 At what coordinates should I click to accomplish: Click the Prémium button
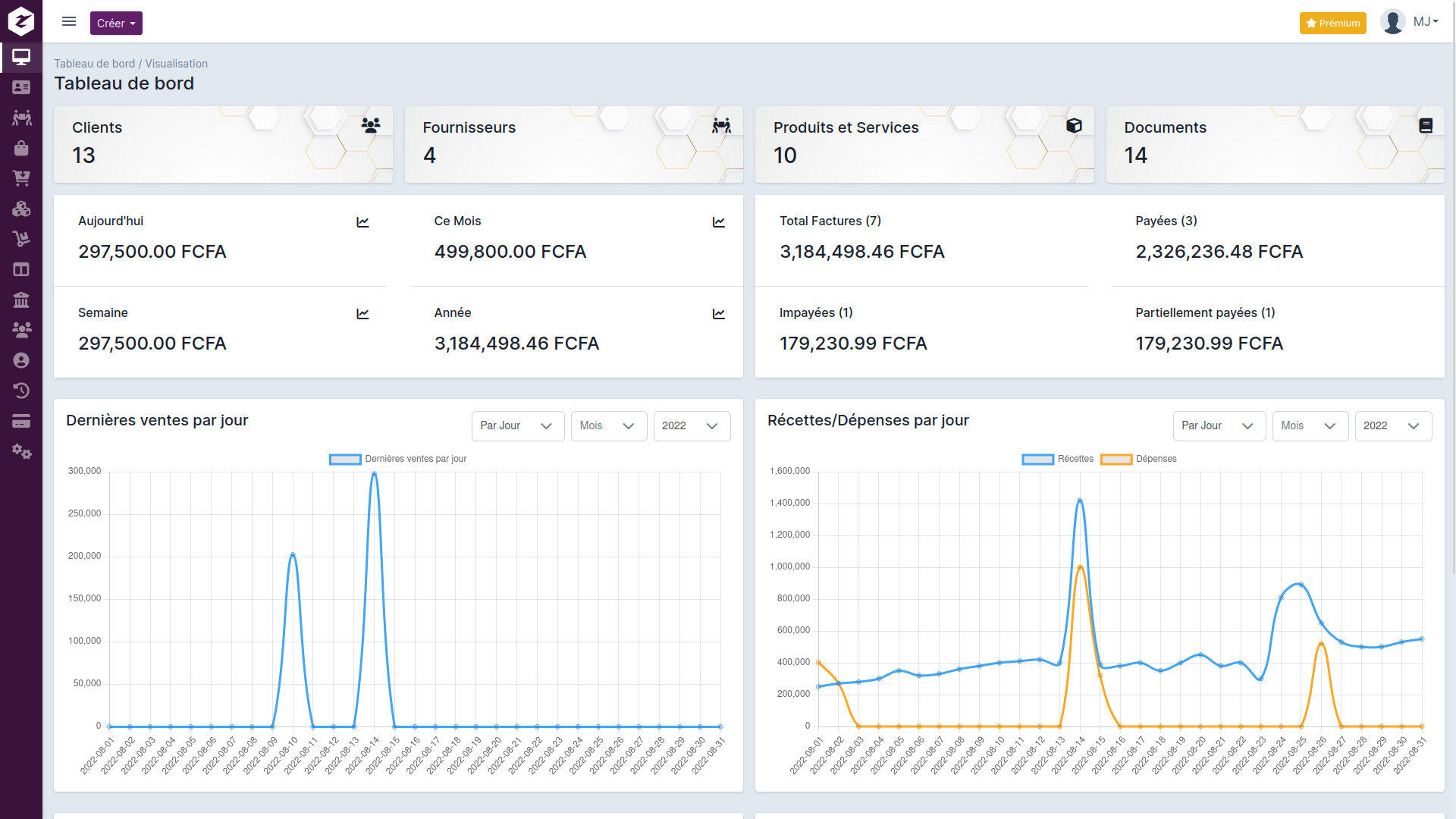click(1332, 23)
